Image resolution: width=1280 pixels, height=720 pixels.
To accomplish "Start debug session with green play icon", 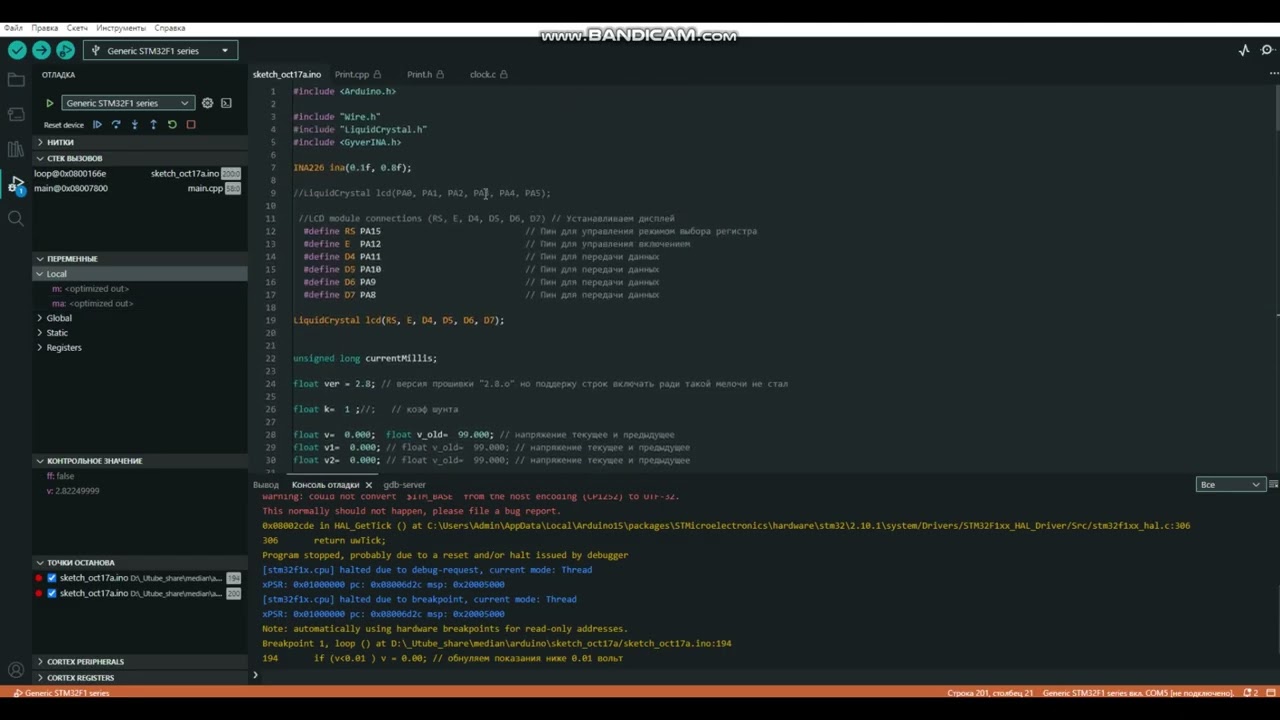I will click(49, 103).
